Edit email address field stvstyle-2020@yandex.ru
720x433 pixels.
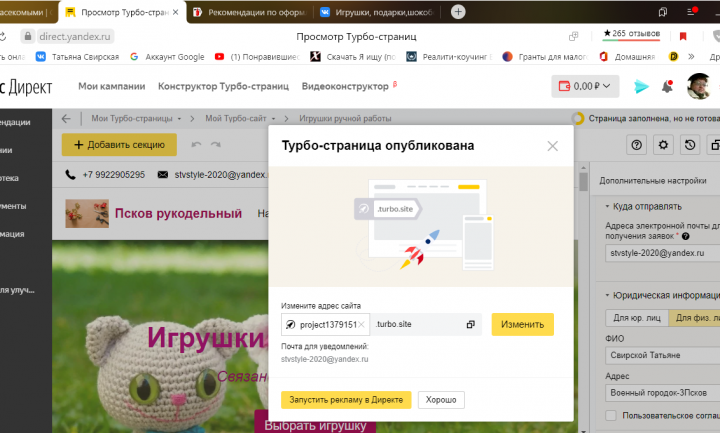(663, 253)
